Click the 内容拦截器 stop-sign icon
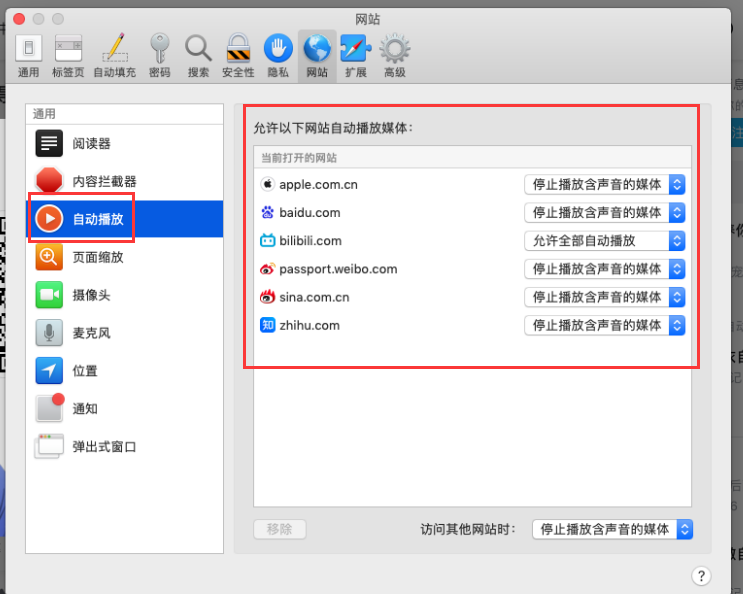This screenshot has width=743, height=594. point(49,181)
